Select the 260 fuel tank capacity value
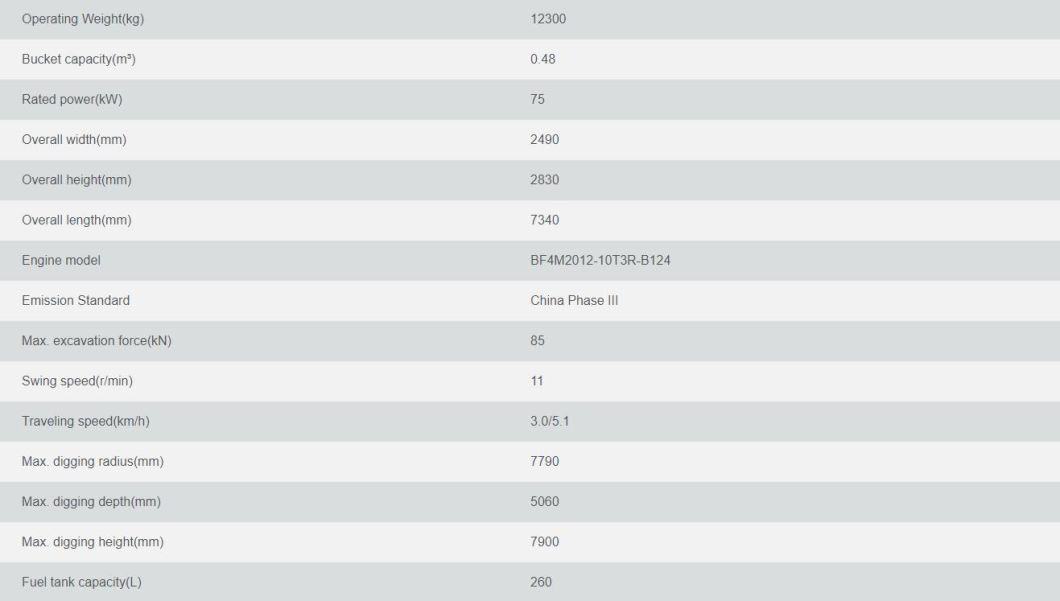This screenshot has width=1060, height=601. (541, 582)
